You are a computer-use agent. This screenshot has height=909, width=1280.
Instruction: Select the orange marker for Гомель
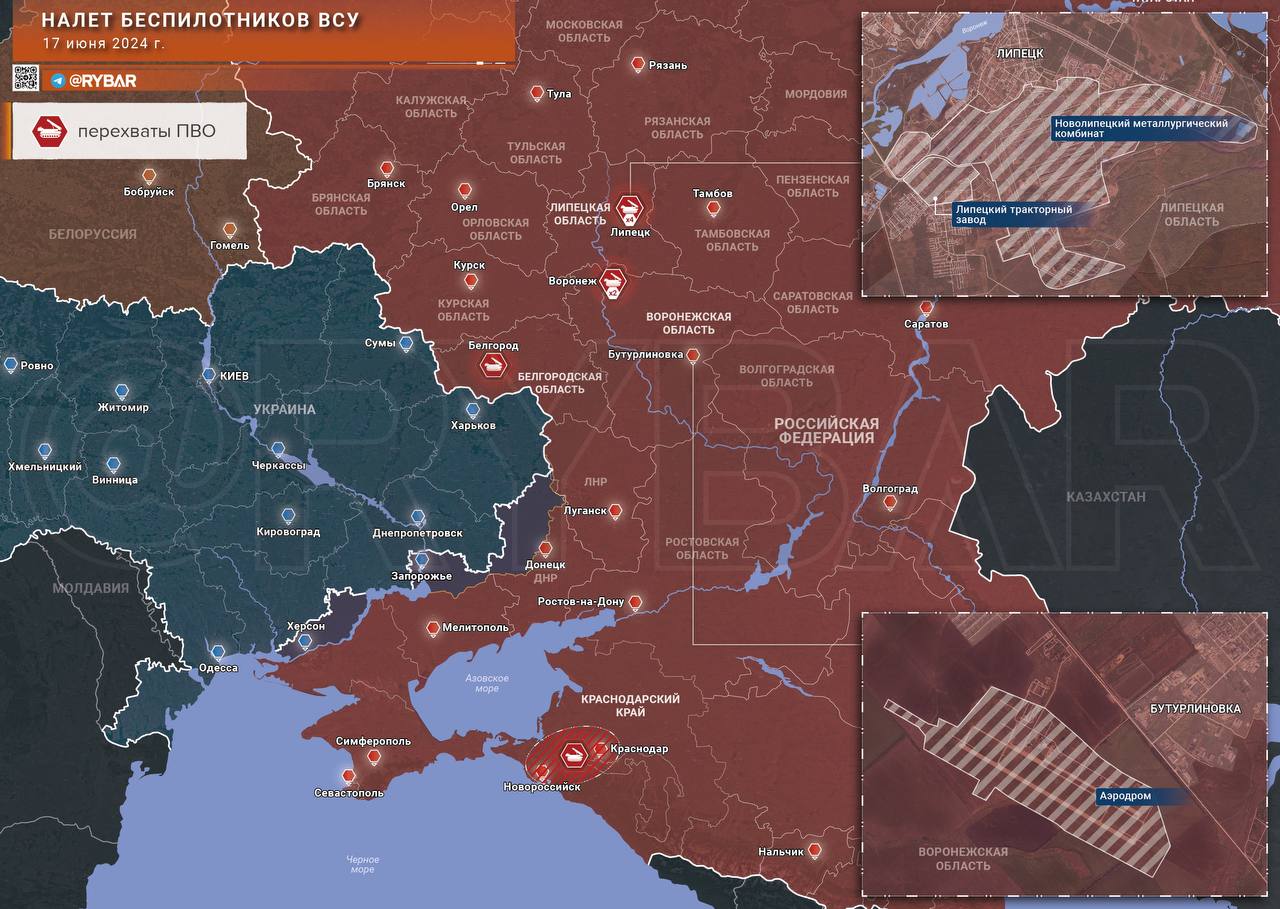[x=230, y=229]
